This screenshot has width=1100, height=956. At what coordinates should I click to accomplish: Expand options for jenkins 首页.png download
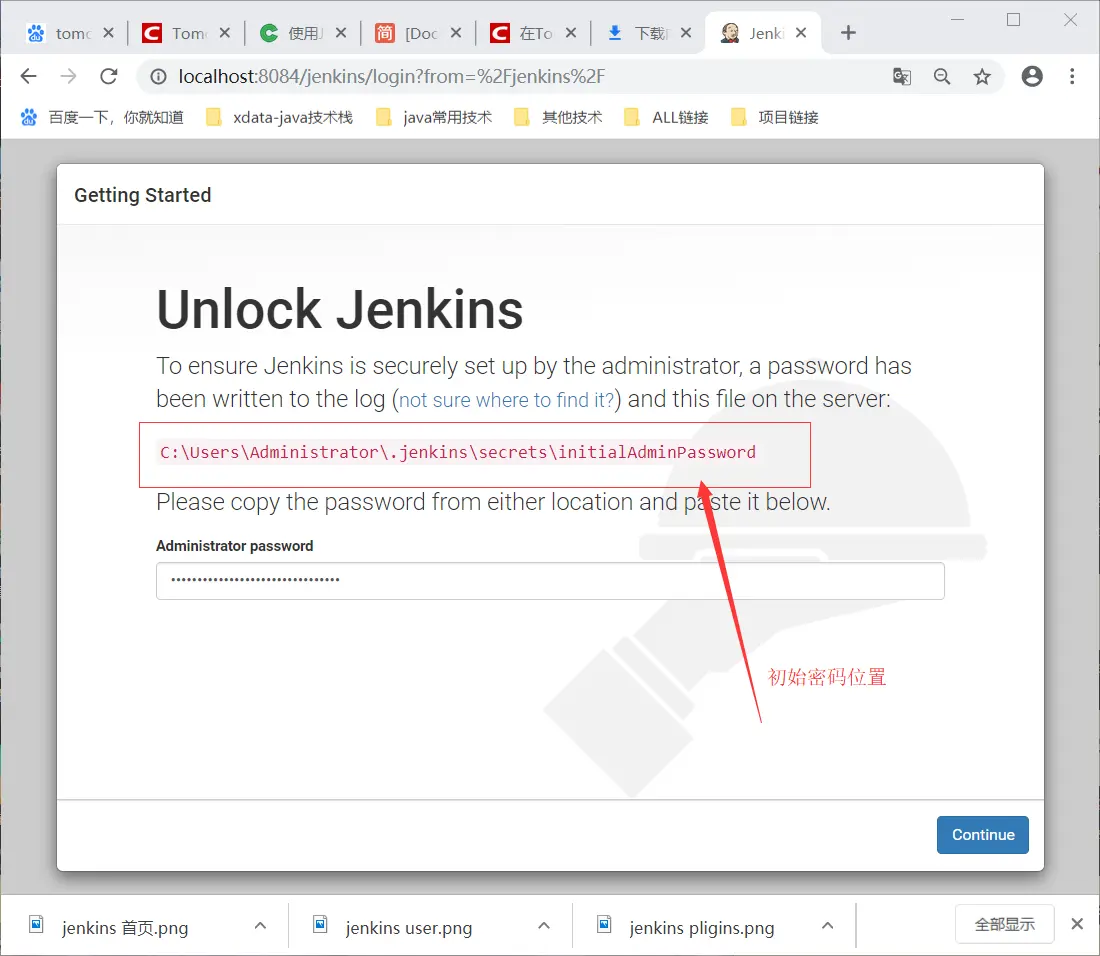259,925
